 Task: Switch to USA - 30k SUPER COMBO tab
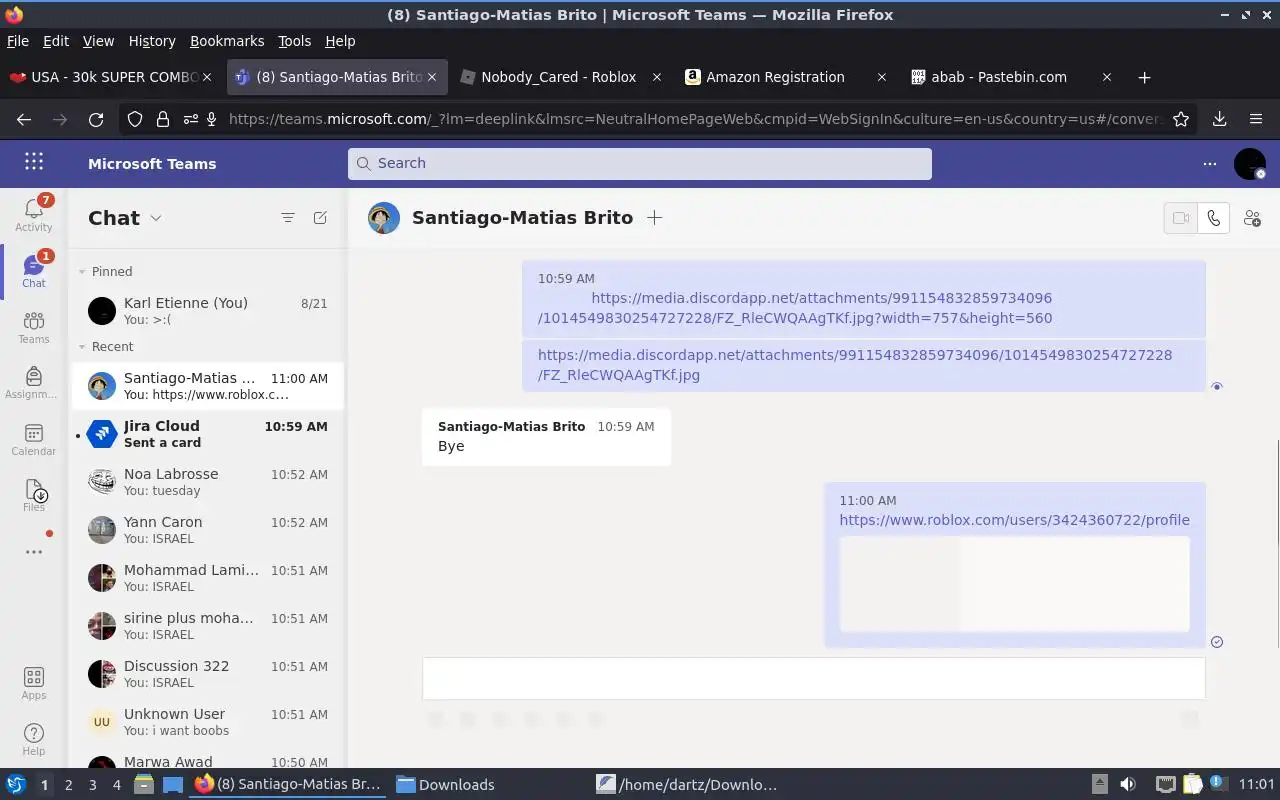(x=110, y=77)
